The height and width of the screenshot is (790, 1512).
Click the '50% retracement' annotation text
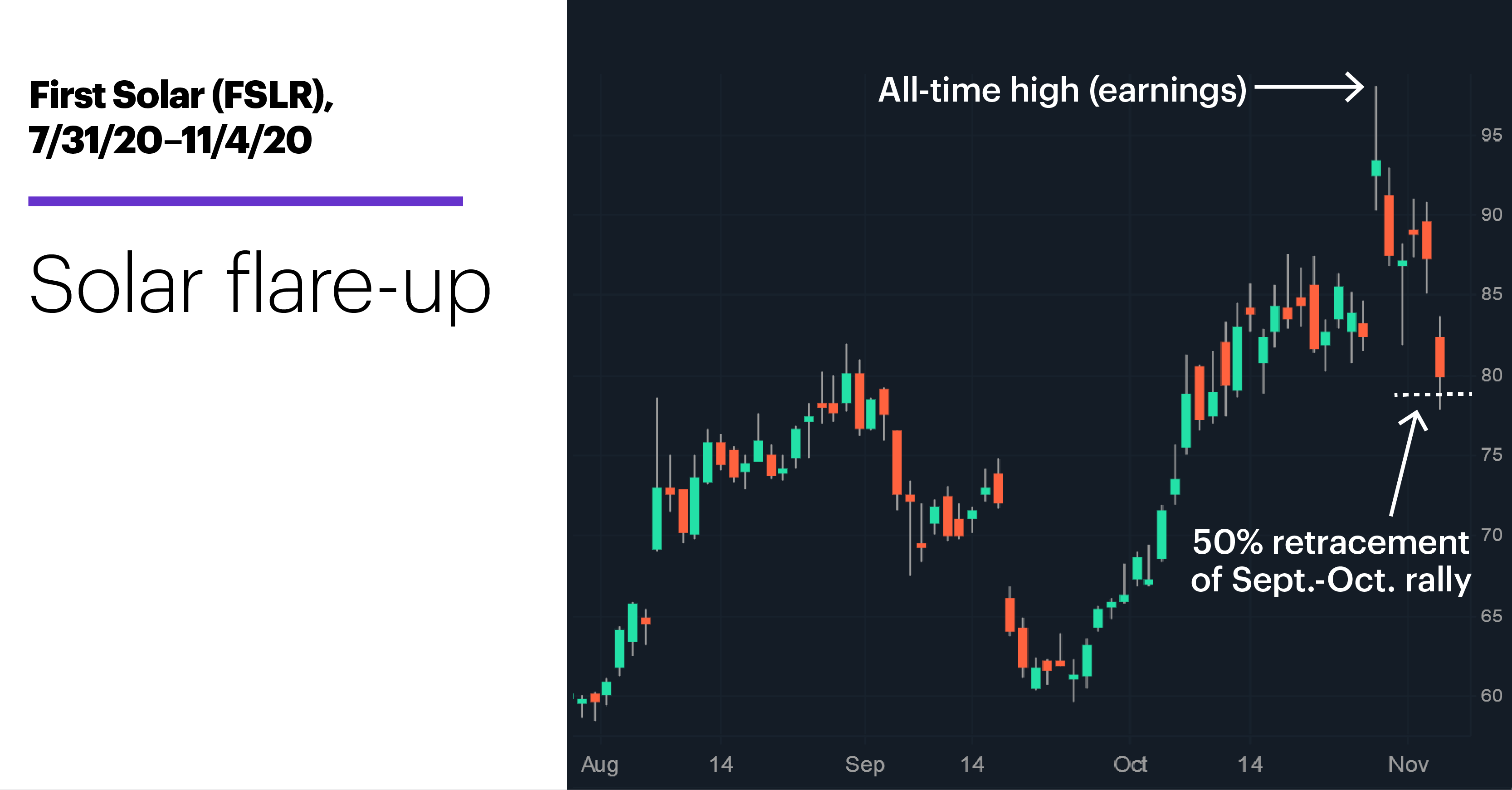(x=1331, y=542)
